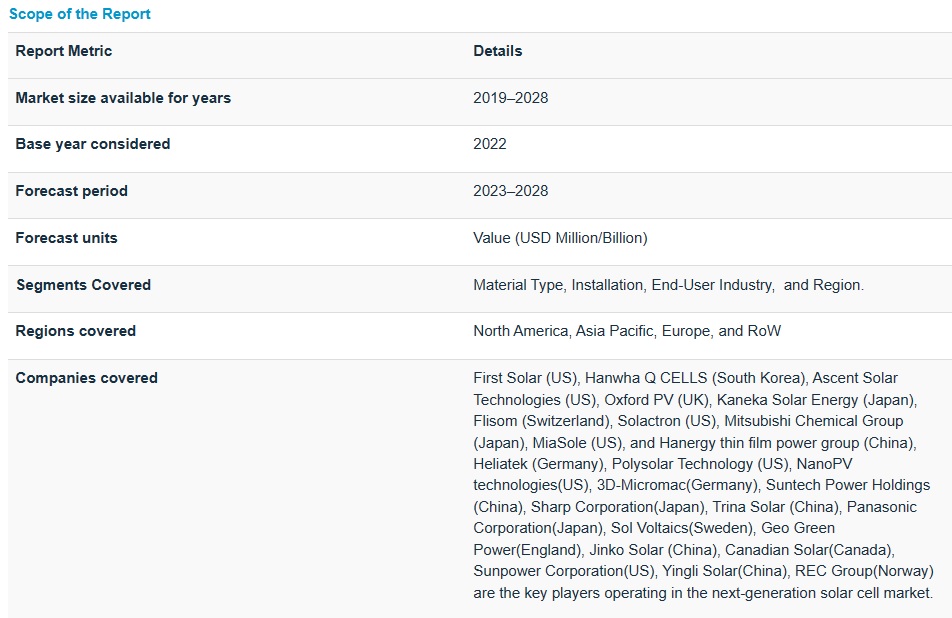Click the '2023–2028' forecast period value
The image size is (952, 618).
[x=511, y=191]
